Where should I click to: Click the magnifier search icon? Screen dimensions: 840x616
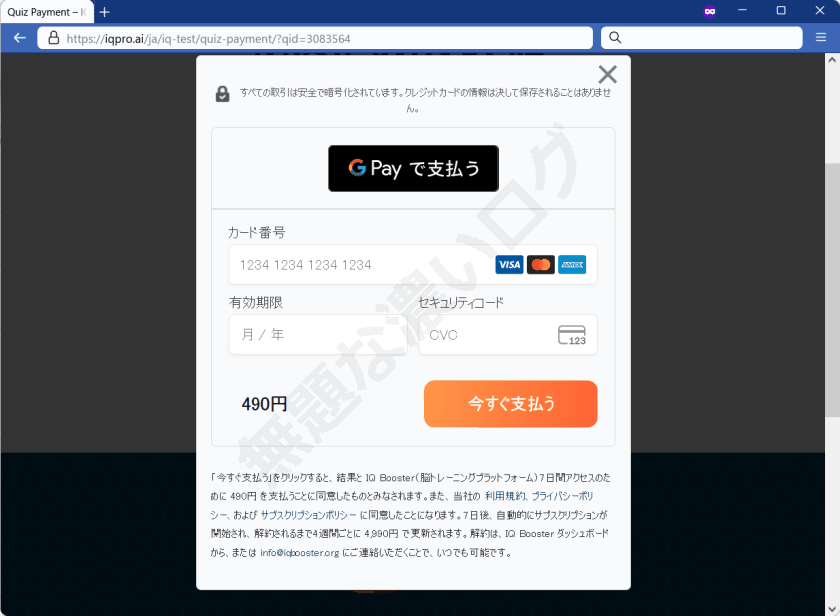coord(615,37)
